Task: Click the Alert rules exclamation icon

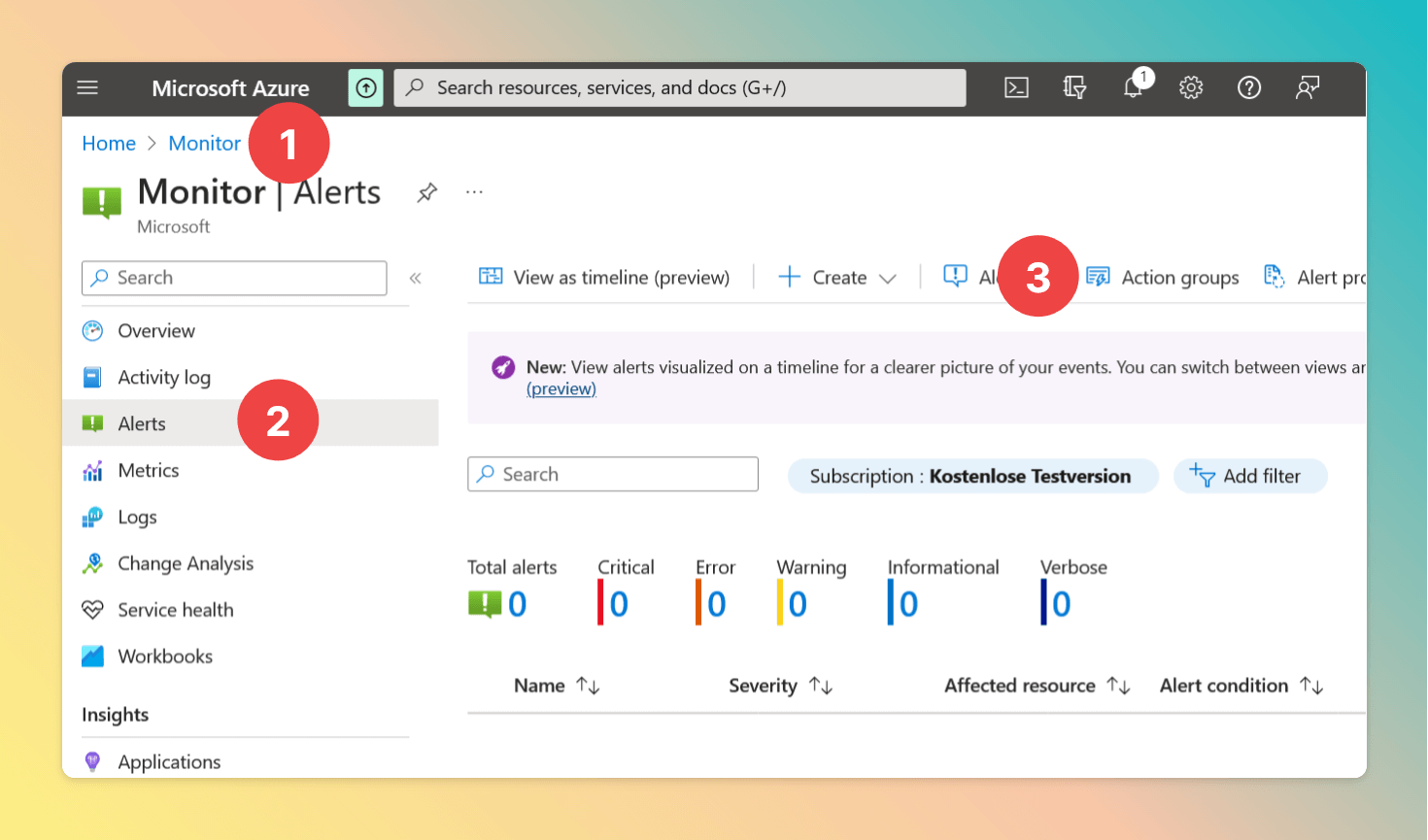Action: pos(955,277)
